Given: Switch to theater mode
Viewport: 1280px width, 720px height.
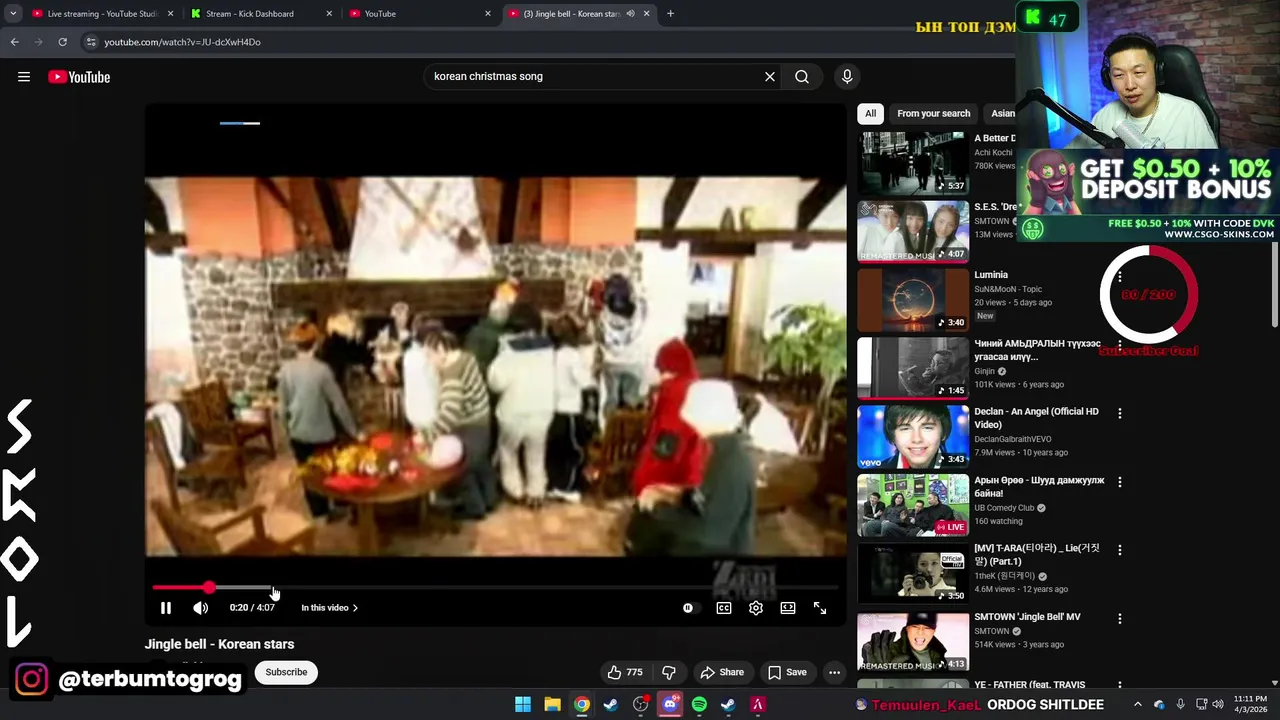Looking at the screenshot, I should point(788,607).
